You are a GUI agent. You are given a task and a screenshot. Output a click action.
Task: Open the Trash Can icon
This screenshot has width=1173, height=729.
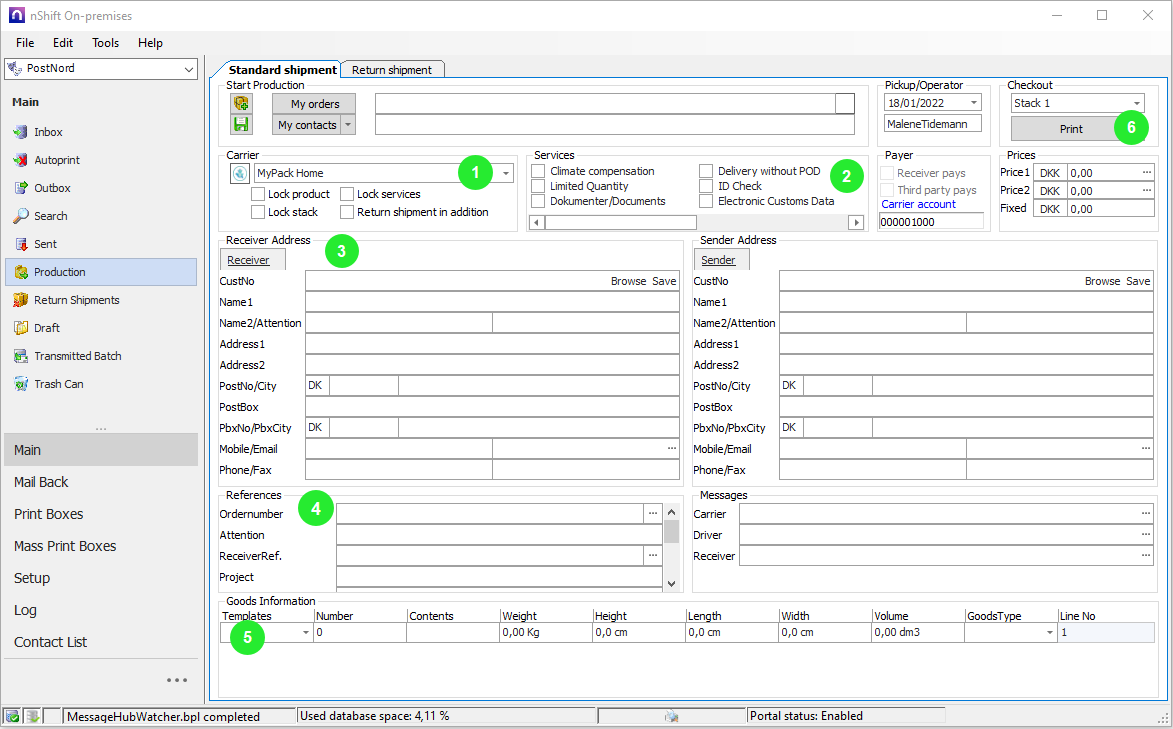pos(21,384)
